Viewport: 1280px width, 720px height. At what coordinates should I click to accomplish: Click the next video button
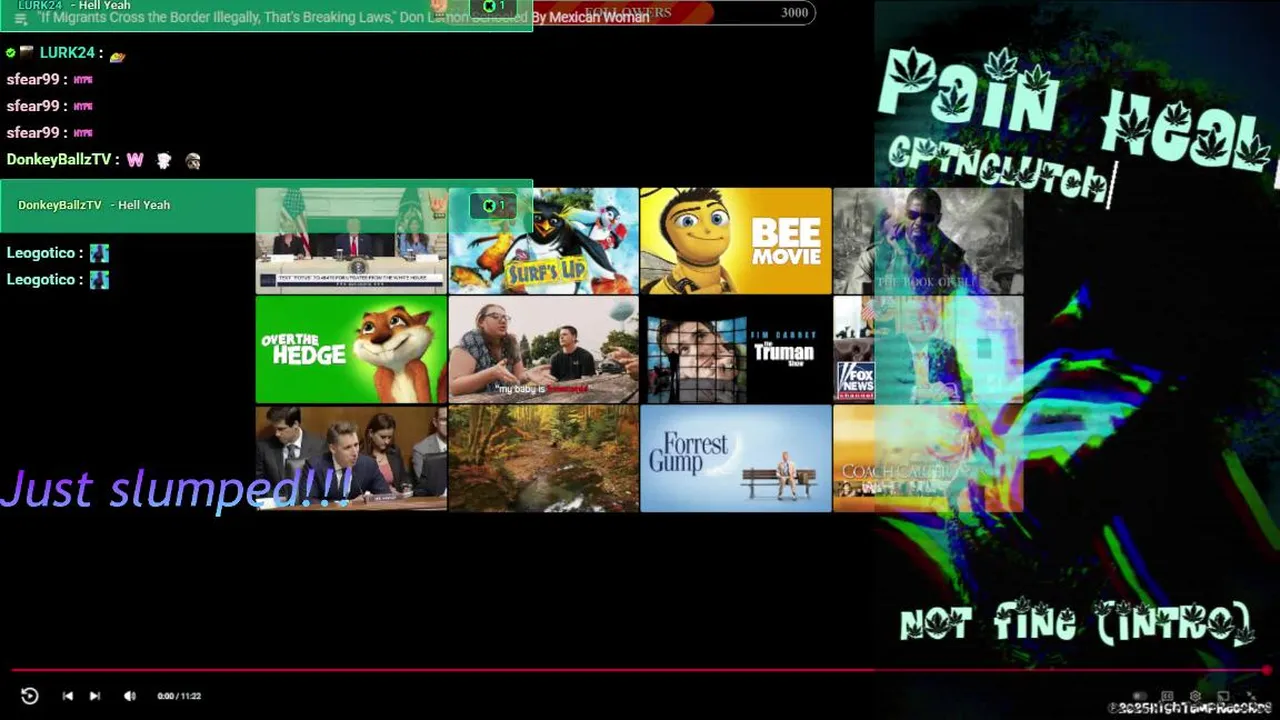pyautogui.click(x=94, y=696)
